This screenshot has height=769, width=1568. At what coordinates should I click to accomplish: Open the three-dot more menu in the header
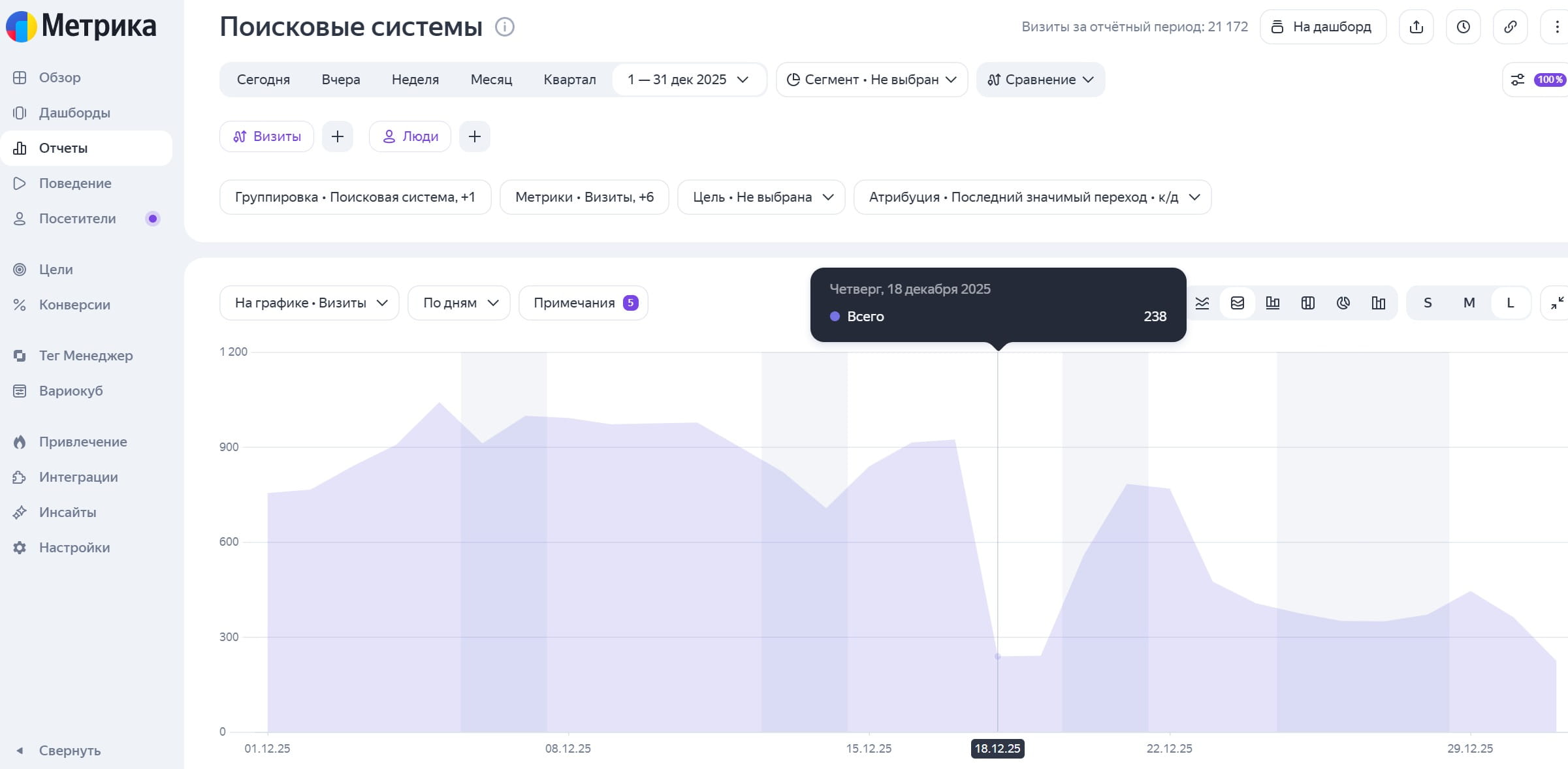click(1557, 27)
